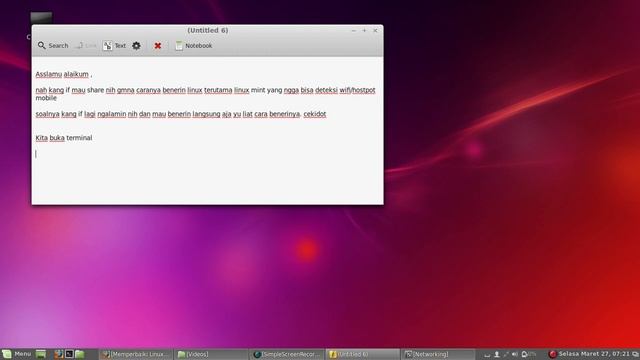The width and height of the screenshot is (640, 360).
Task: Click the word 'terutama' in the note
Action: click(x=218, y=90)
